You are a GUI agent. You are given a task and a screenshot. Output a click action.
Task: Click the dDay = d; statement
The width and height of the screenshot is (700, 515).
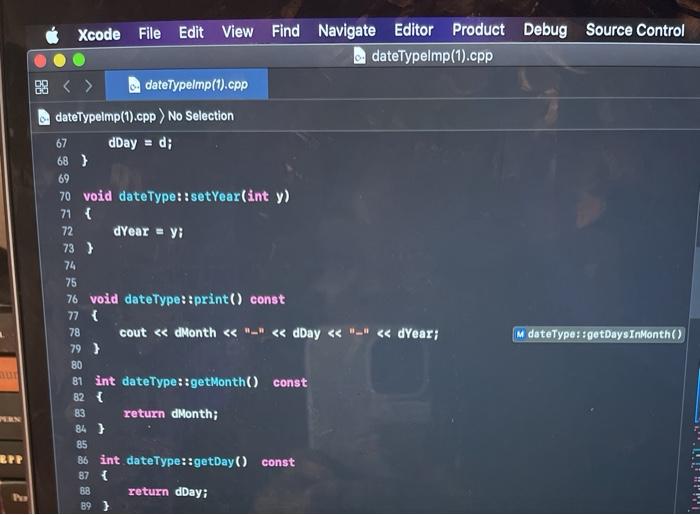click(140, 143)
